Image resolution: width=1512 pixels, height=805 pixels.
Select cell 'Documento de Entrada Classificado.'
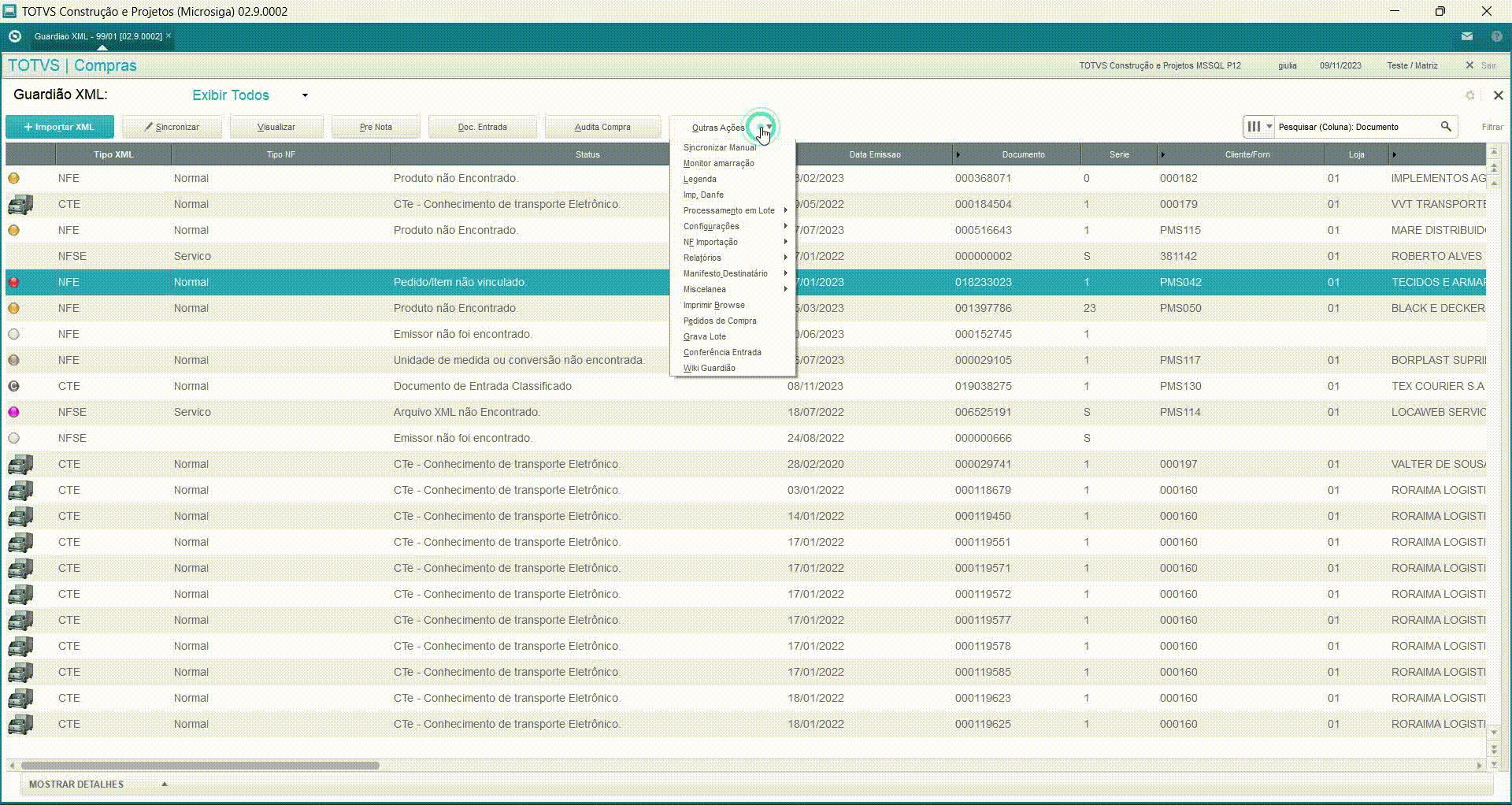[x=484, y=386]
